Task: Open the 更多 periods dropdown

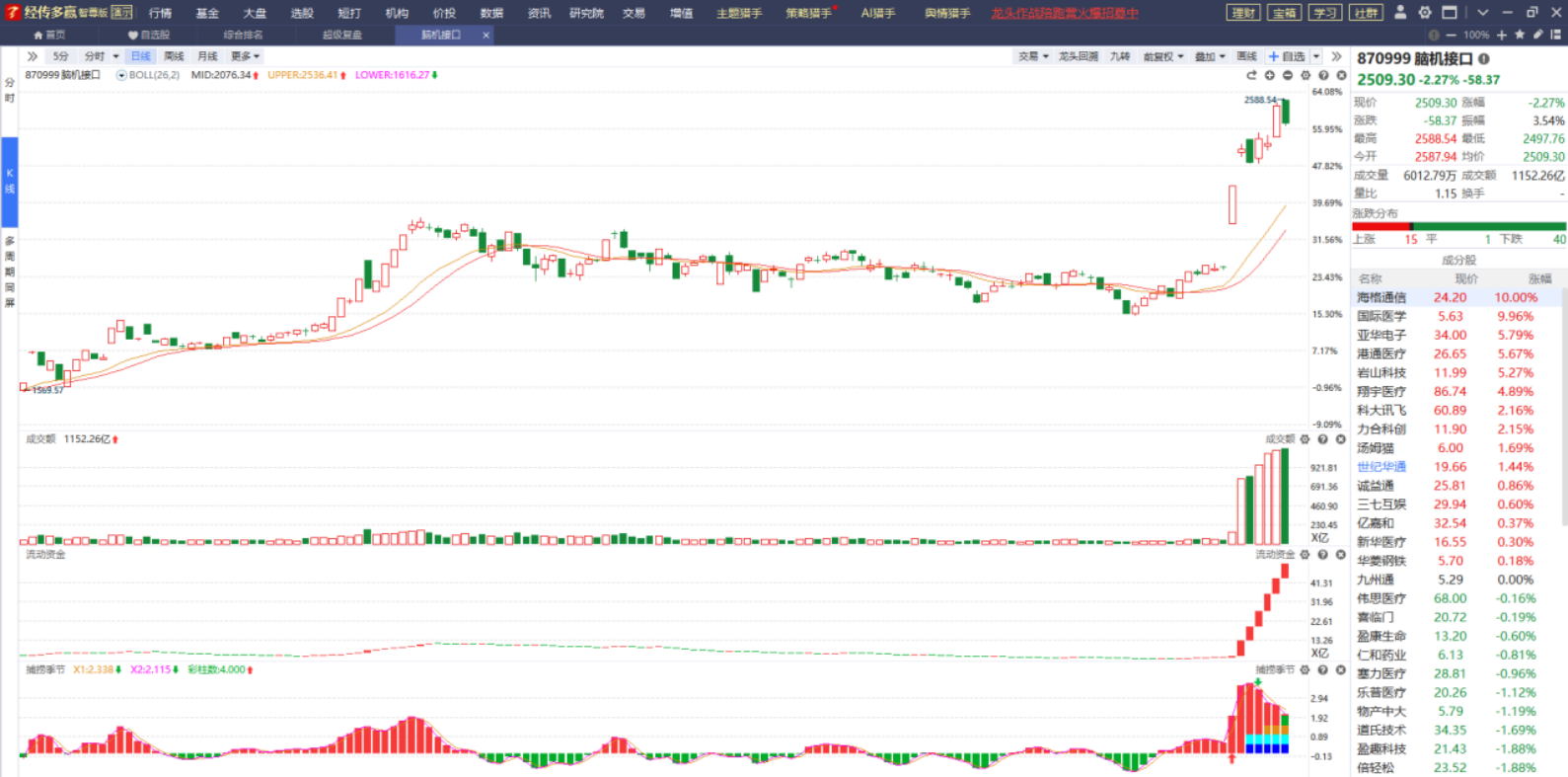Action: pos(245,56)
